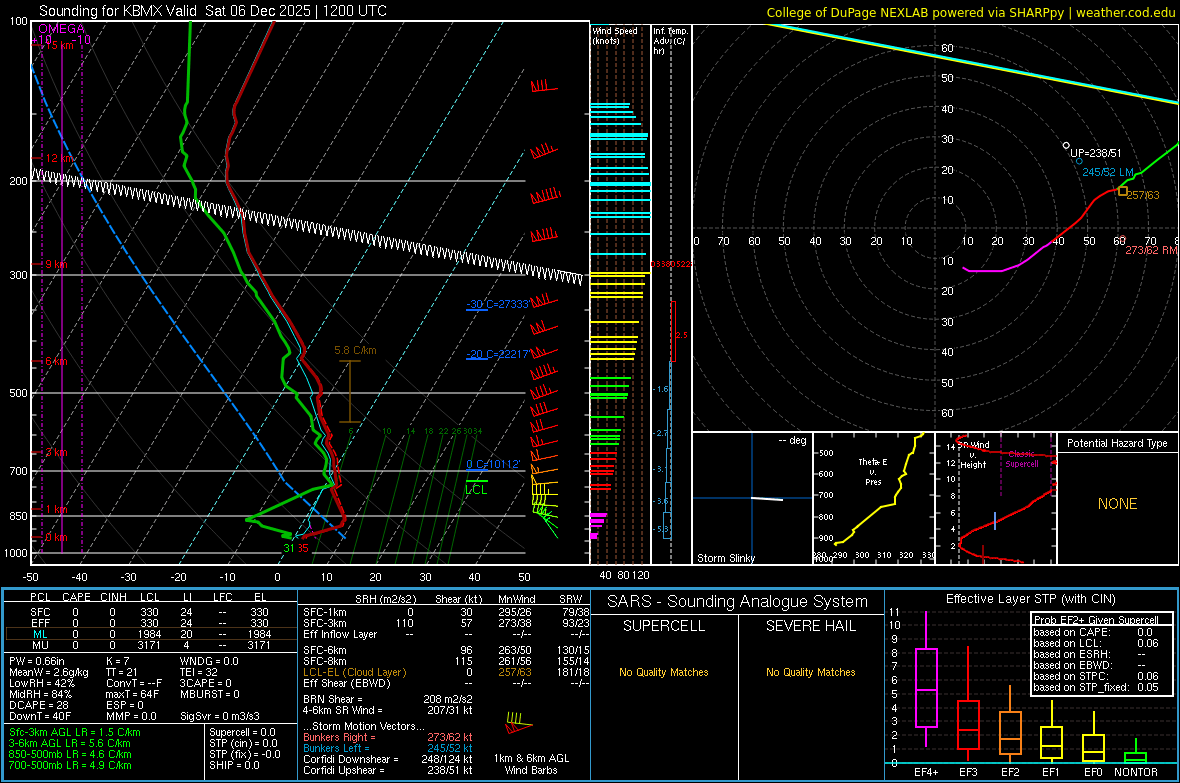Select the 245/52 LM Bunkers left marker
The height and width of the screenshot is (783, 1180).
pyautogui.click(x=1079, y=161)
